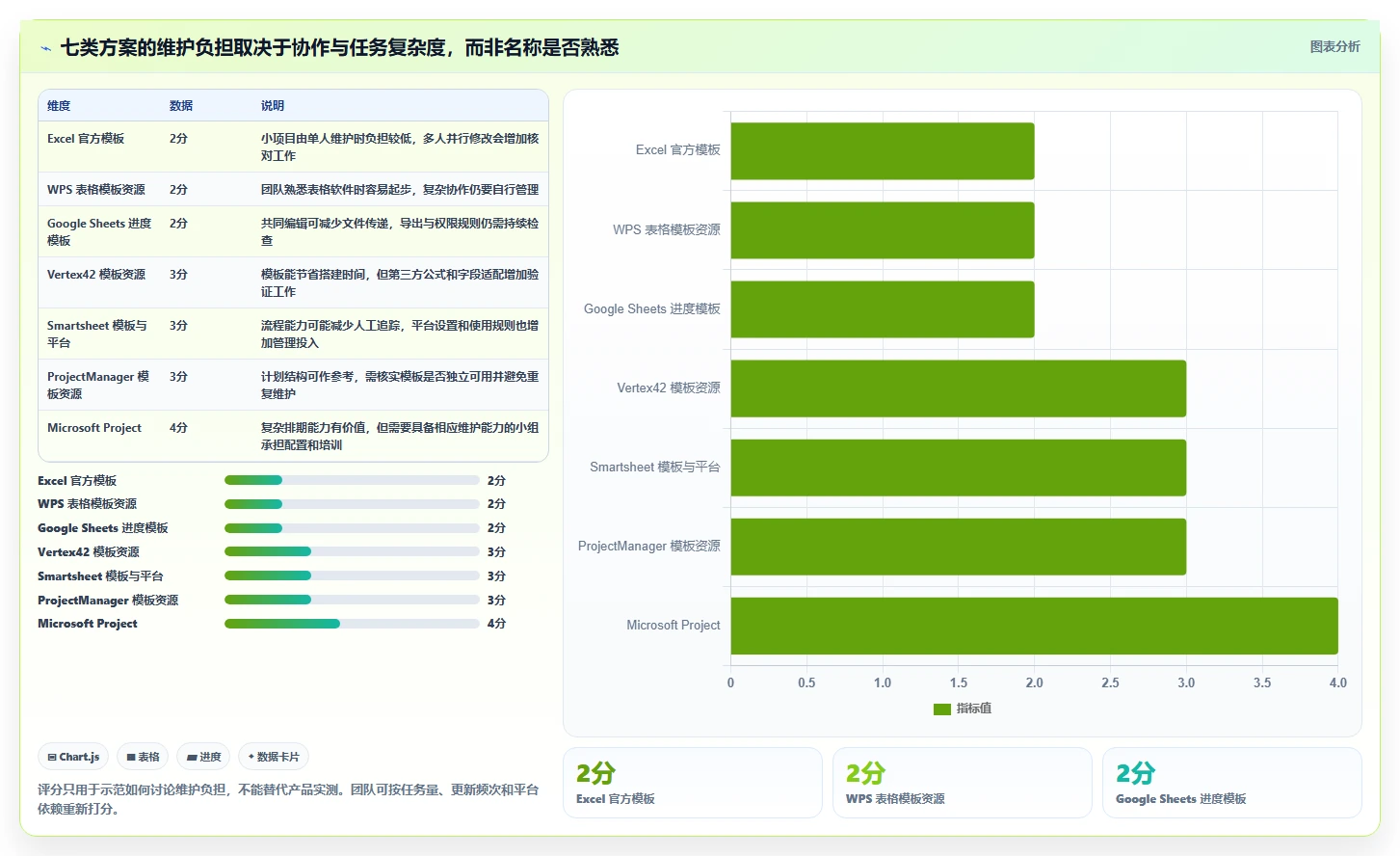This screenshot has width=1400, height=856.
Task: Click the Smartsheet 模板与平台 y-axis label
Action: click(x=655, y=468)
